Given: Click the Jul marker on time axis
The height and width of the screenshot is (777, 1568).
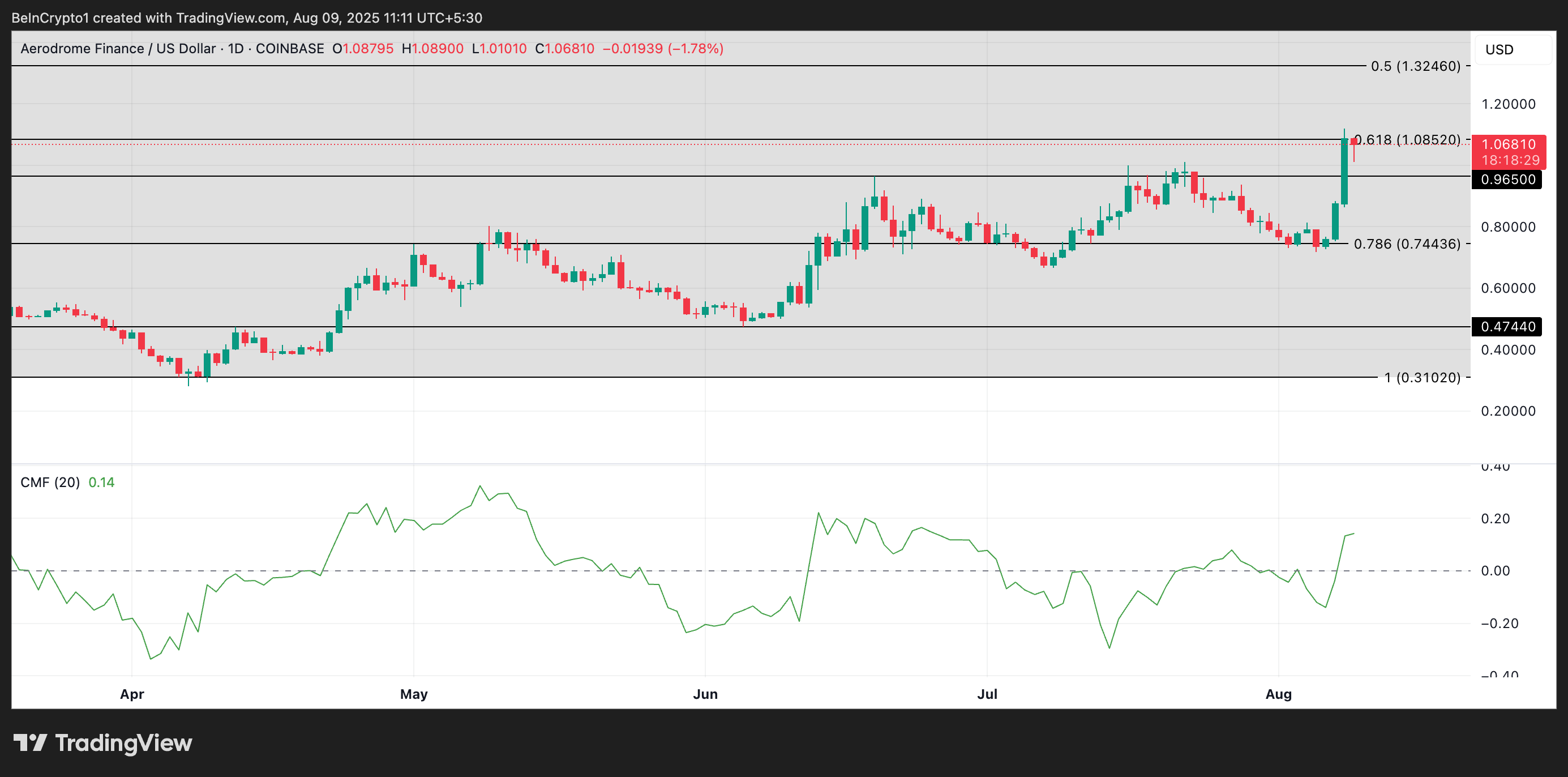Looking at the screenshot, I should click(x=987, y=694).
